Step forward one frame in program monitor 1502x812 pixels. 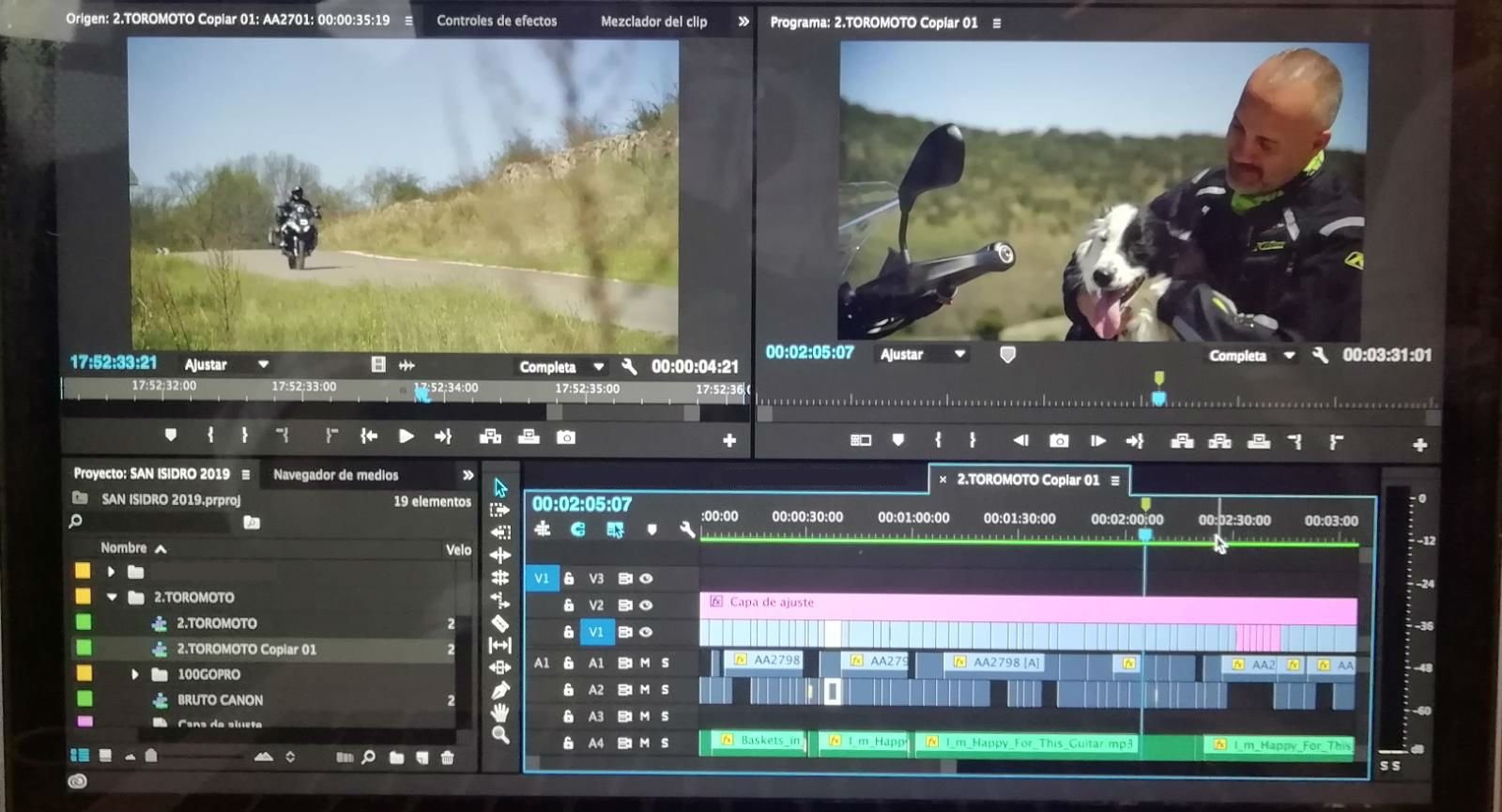(x=1096, y=440)
